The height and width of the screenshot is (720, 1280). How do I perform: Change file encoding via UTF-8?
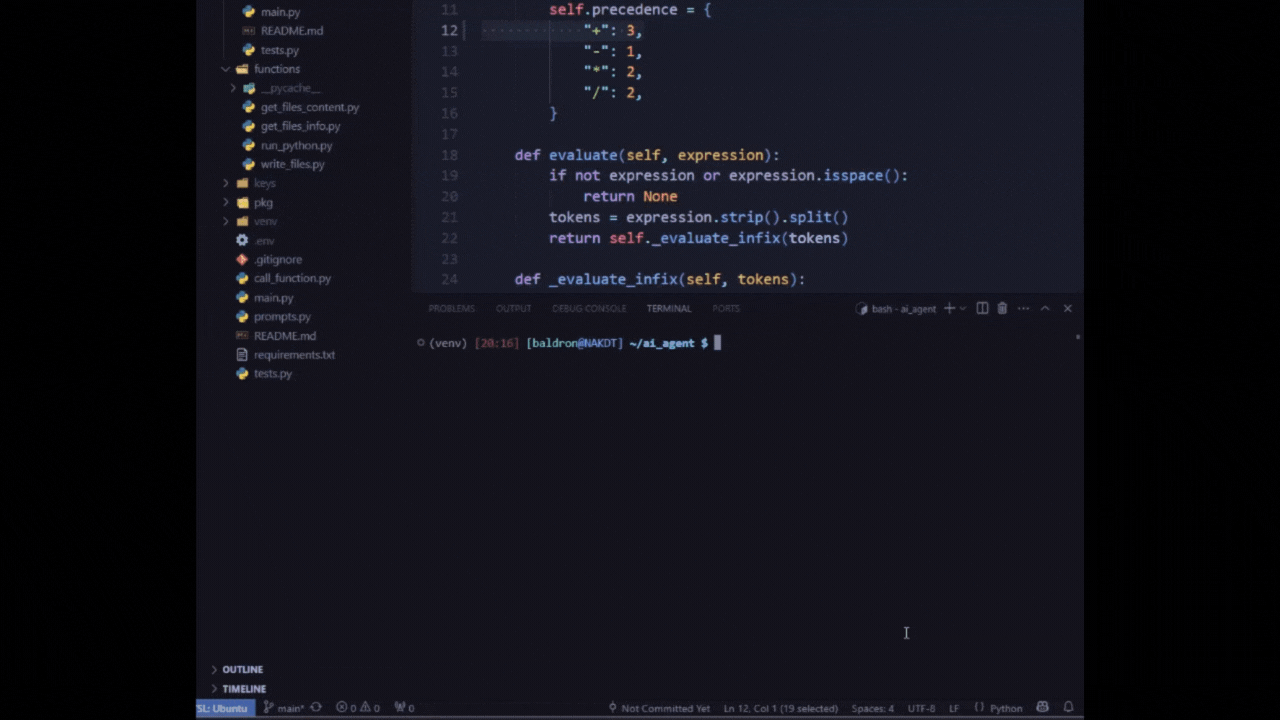click(x=921, y=708)
